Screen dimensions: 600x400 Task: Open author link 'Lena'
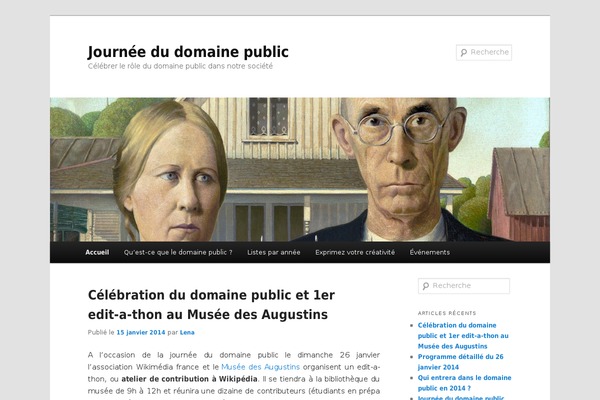click(187, 332)
